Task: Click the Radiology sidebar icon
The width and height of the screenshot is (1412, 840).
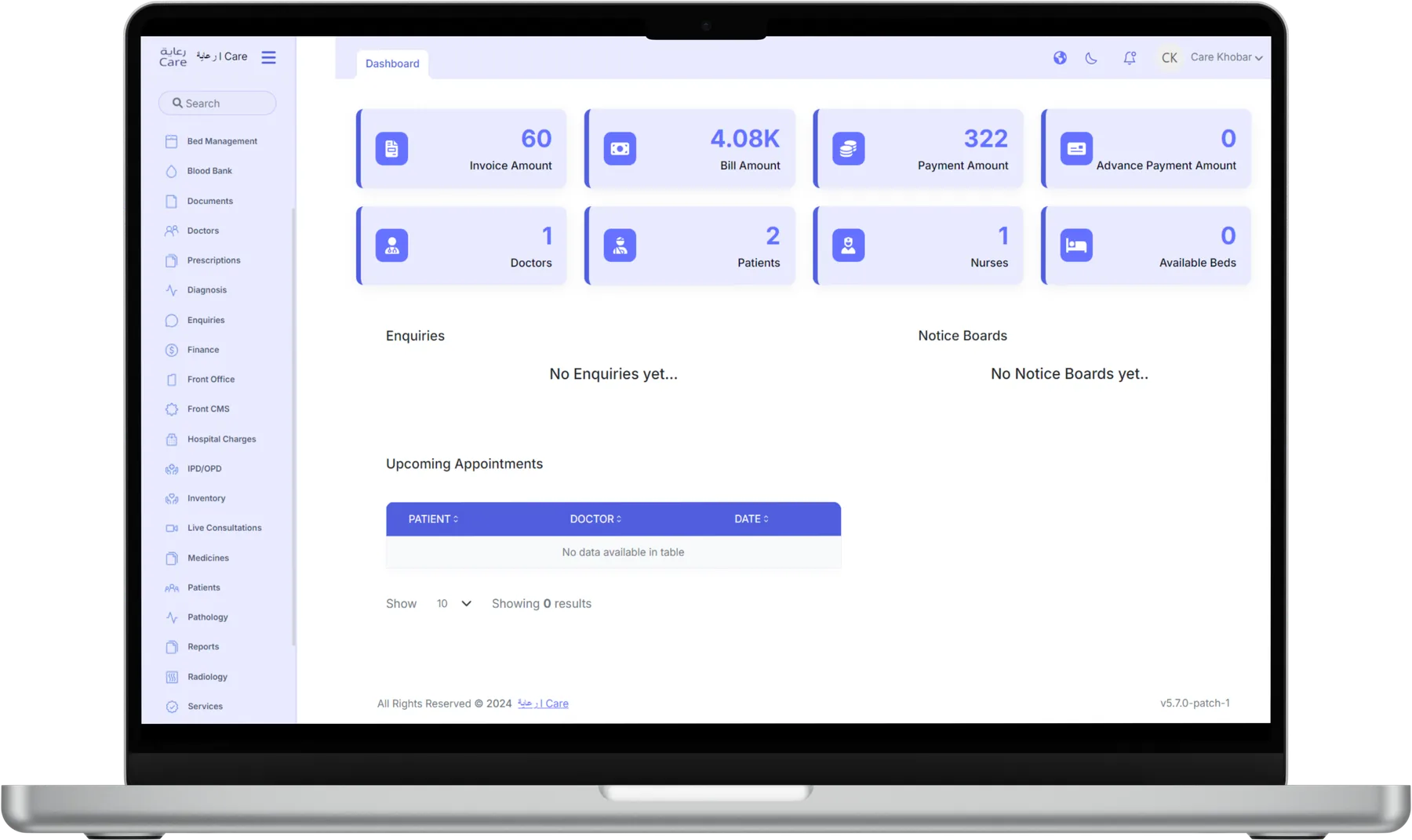Action: click(x=172, y=677)
